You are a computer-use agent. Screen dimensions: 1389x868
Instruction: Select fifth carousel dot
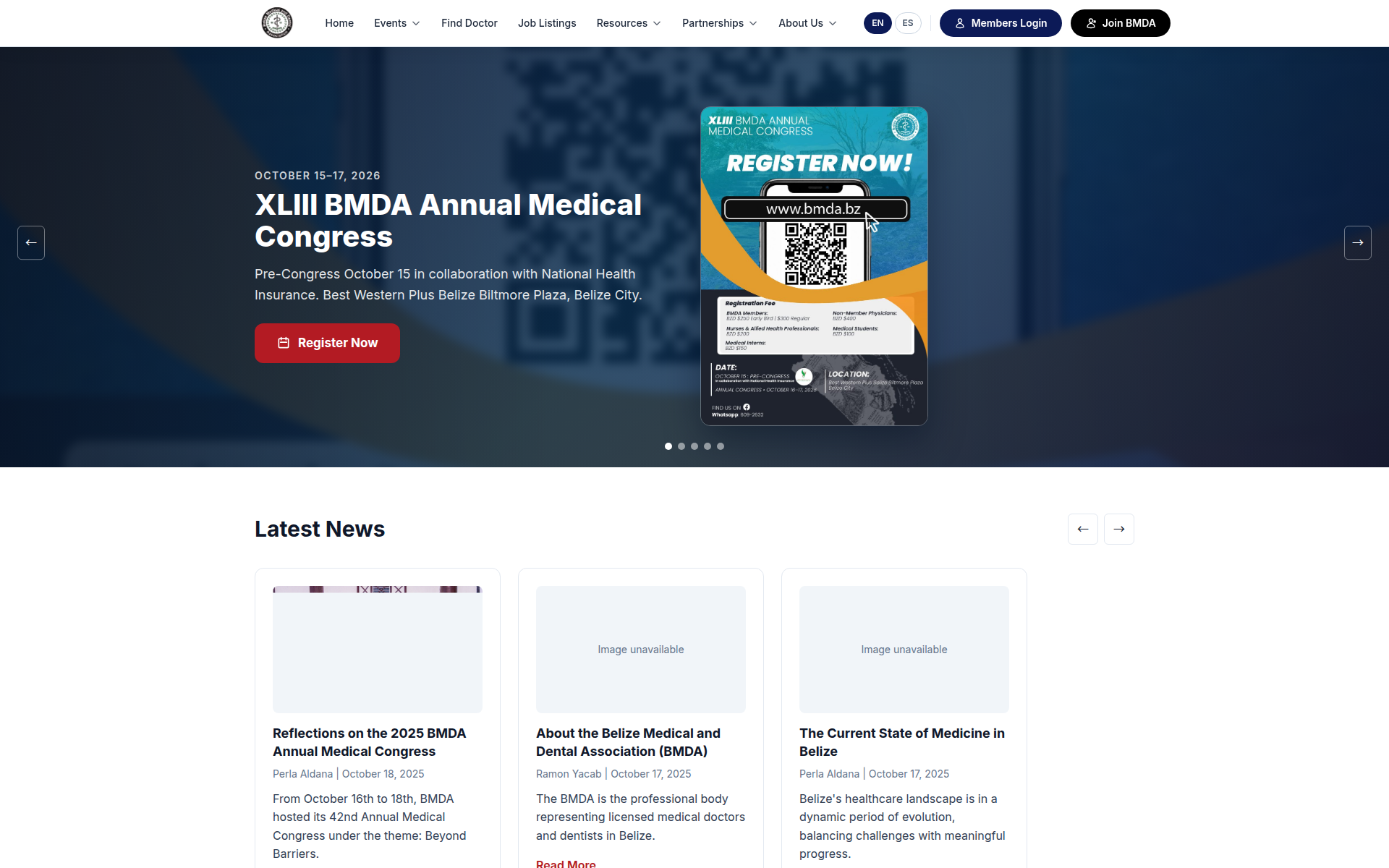pos(721,446)
